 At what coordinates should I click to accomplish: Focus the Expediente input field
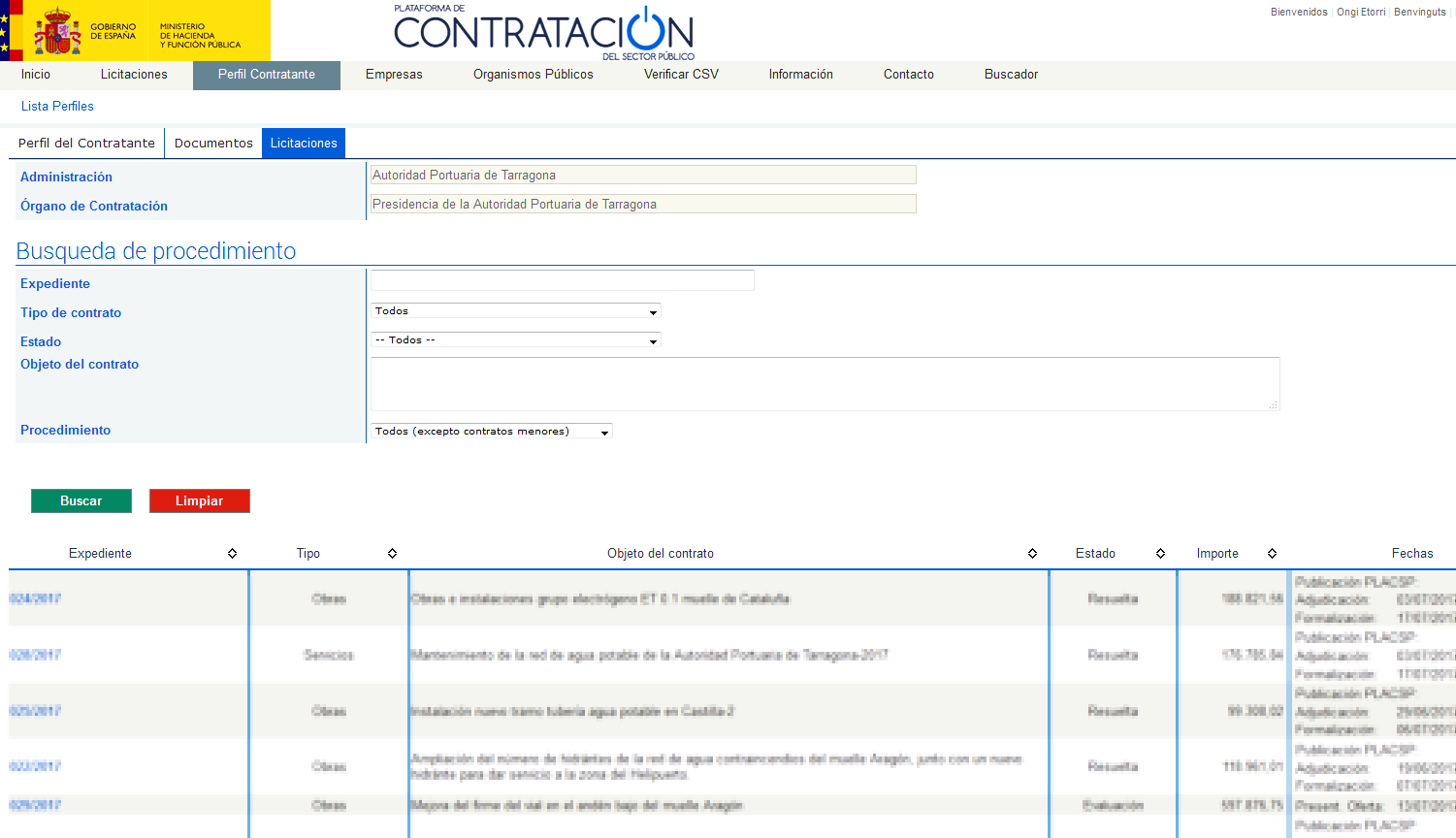563,280
